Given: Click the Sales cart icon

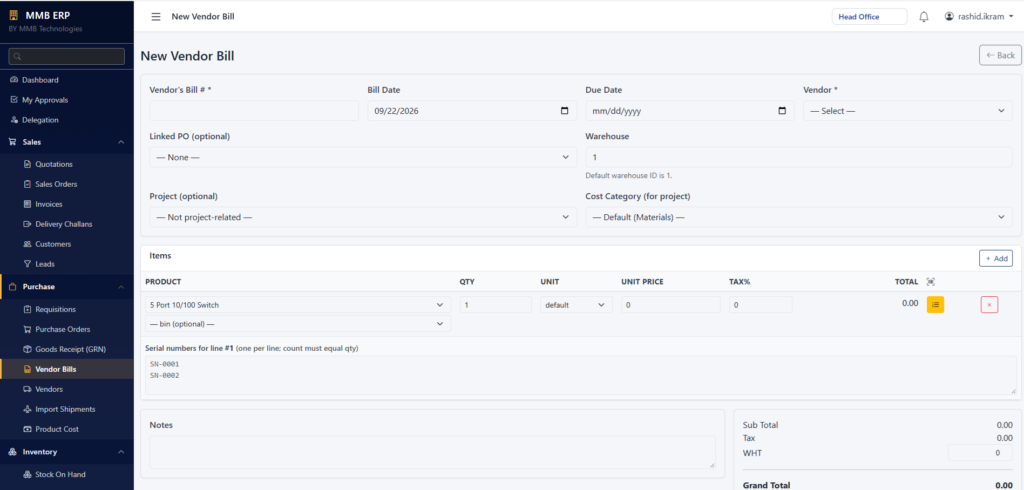Looking at the screenshot, I should [12, 142].
